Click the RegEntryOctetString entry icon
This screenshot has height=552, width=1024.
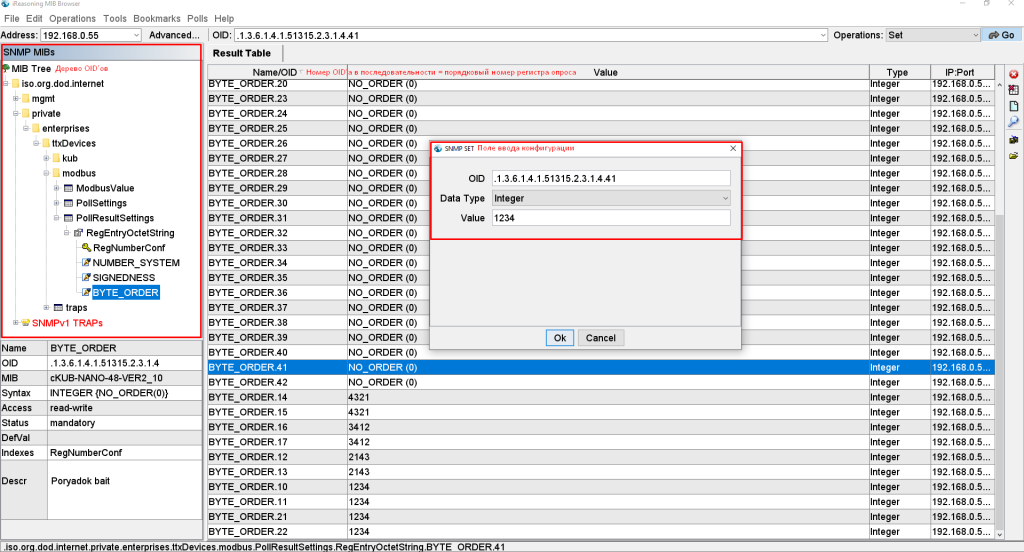pos(78,233)
